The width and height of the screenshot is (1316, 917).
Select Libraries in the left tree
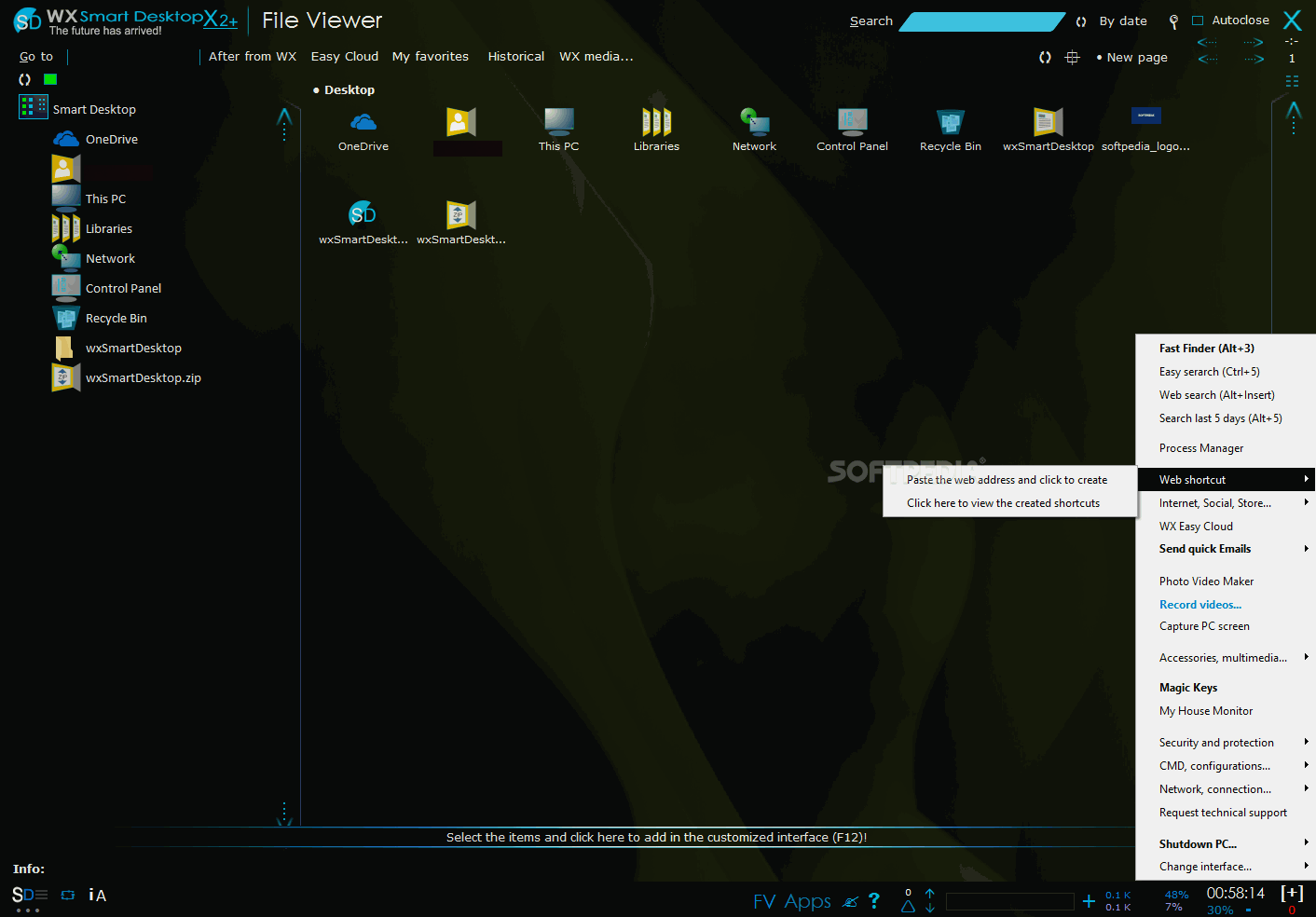[108, 228]
